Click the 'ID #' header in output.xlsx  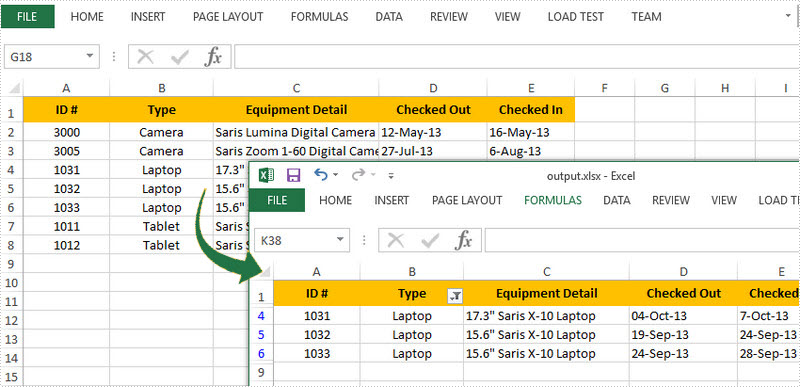[x=317, y=293]
